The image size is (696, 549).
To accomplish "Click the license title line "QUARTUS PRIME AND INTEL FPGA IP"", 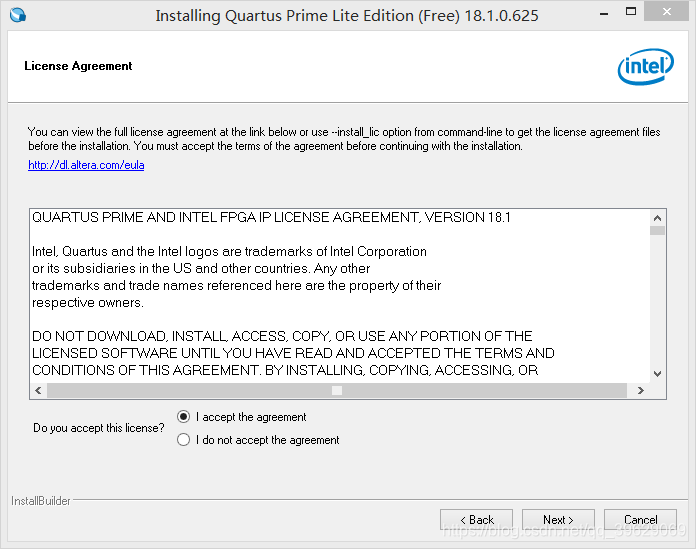I will 271,217.
